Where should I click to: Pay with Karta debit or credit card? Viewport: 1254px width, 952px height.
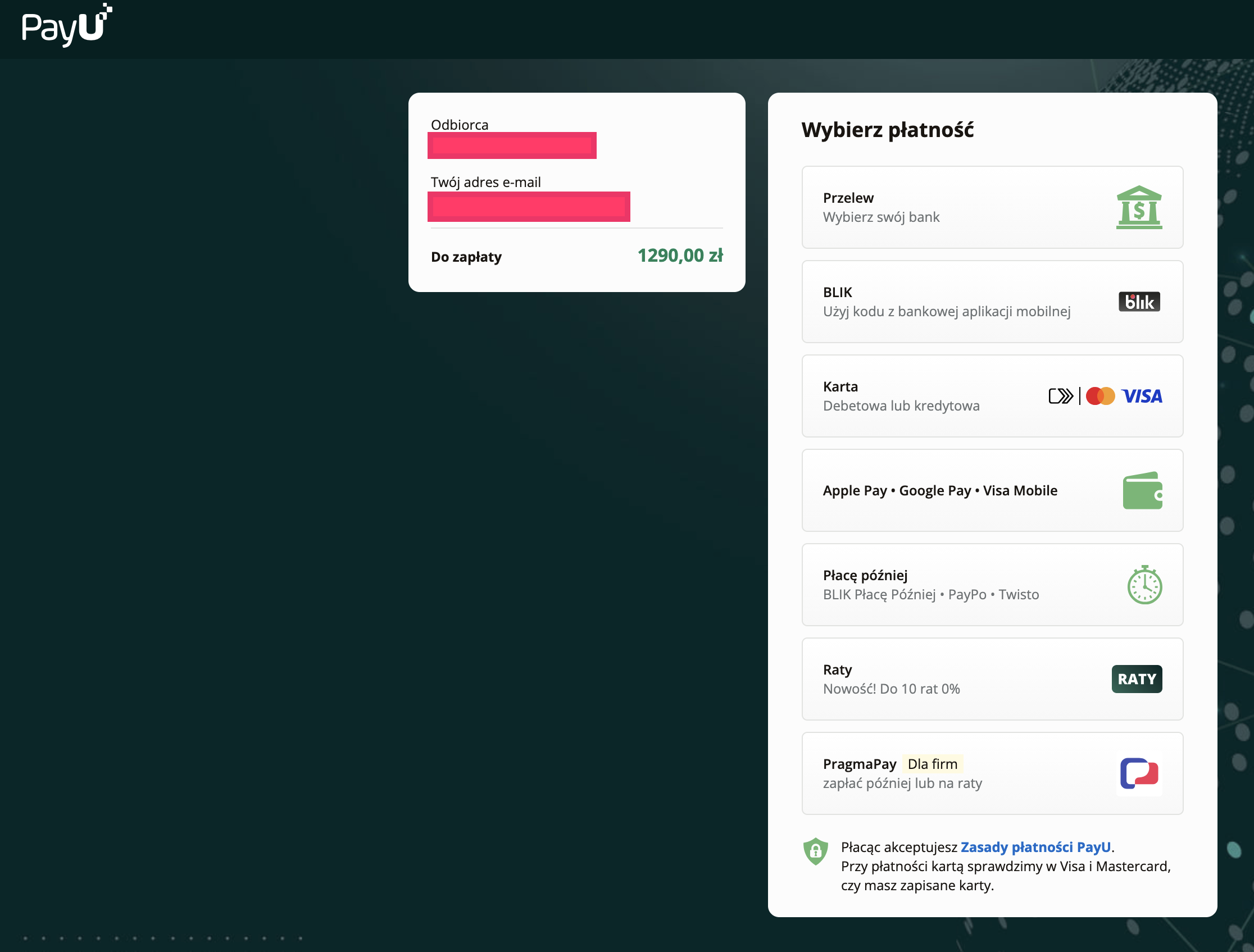992,396
